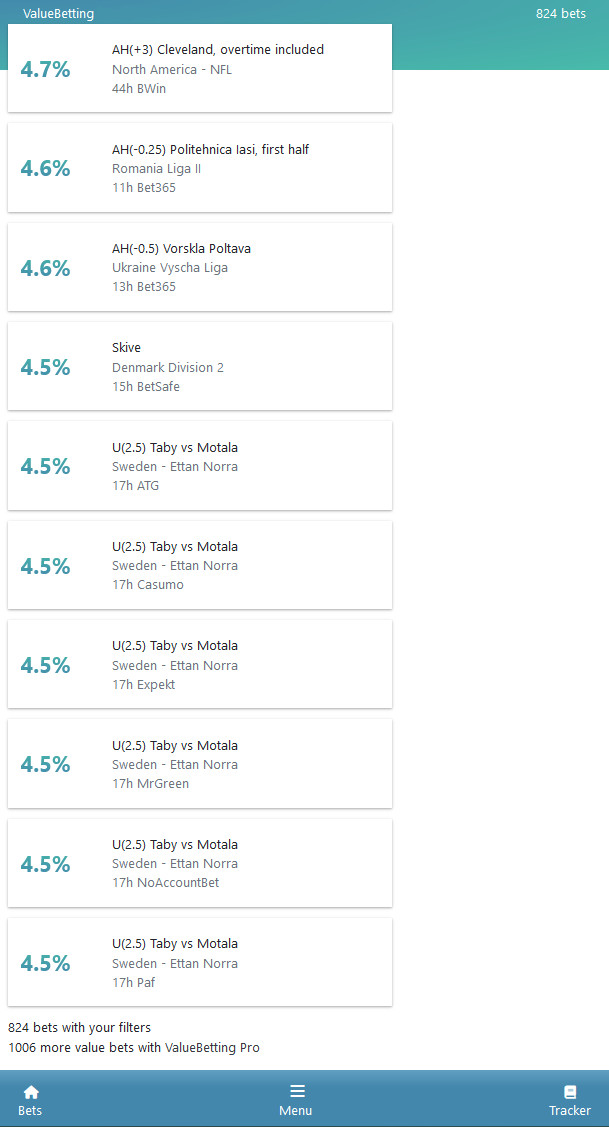Open the Tracker book icon
This screenshot has height=1127, width=609.
(x=570, y=1092)
